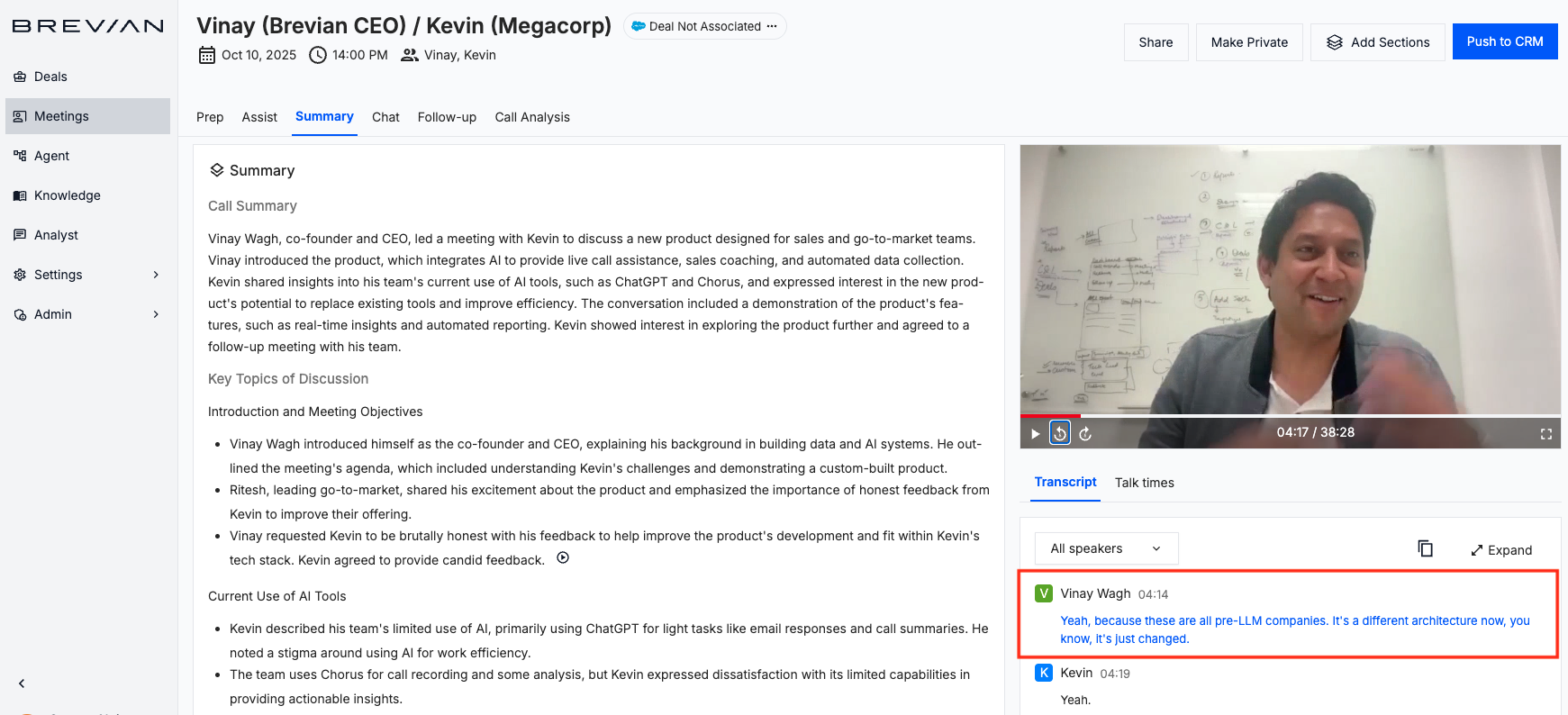
Task: Push meeting notes to CRM
Action: [x=1504, y=41]
